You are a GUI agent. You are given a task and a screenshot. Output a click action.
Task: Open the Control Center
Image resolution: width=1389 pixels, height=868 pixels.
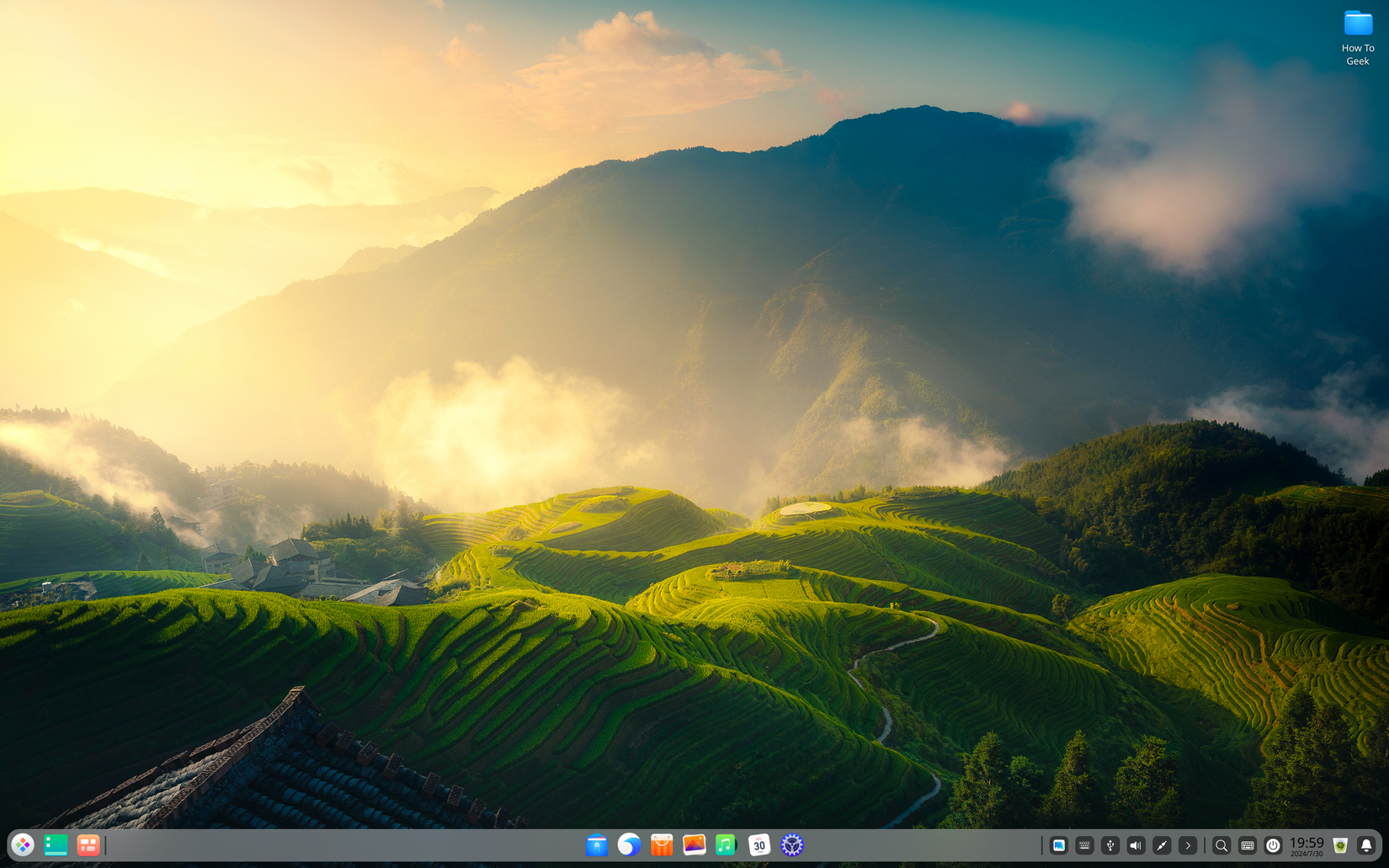click(x=791, y=845)
